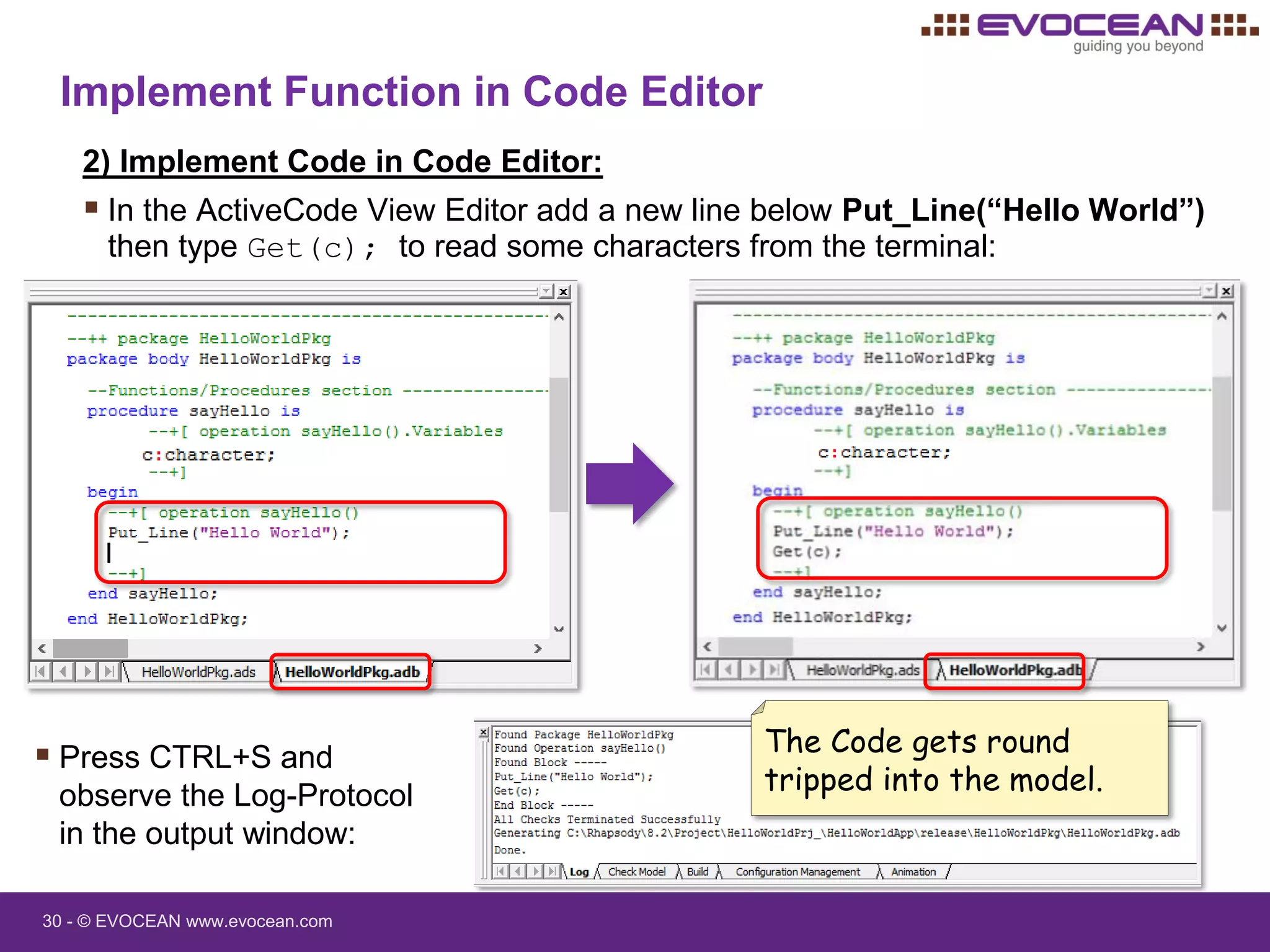Screen dimensions: 1270x952
Task: Click the 'Generating C:\Rhapsody' log line
Action: [x=837, y=834]
